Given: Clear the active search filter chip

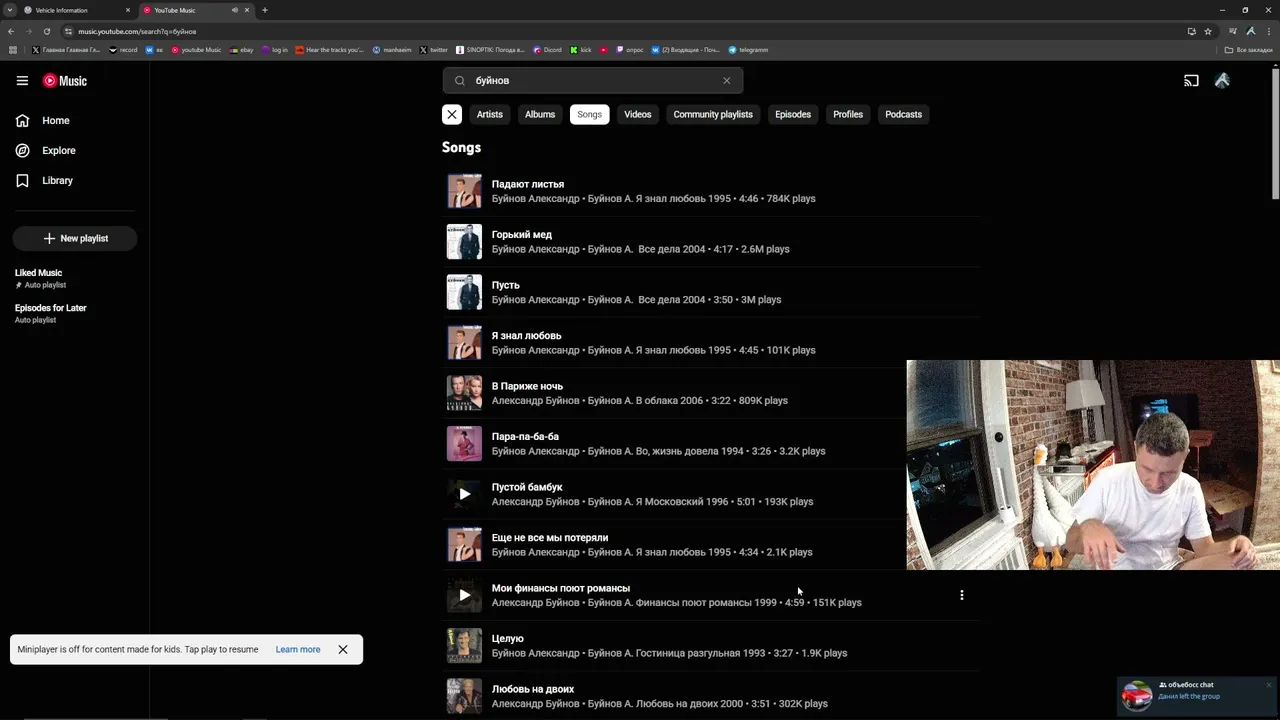Looking at the screenshot, I should pos(452,114).
